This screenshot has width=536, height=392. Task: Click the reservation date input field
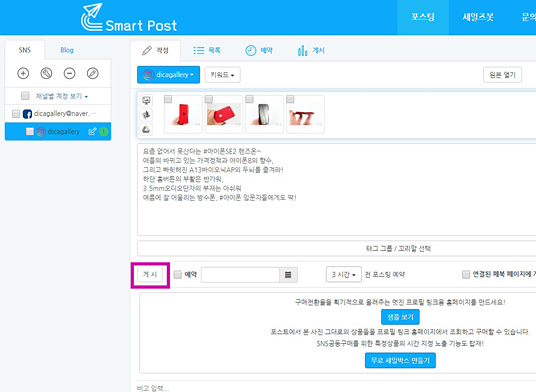click(240, 275)
